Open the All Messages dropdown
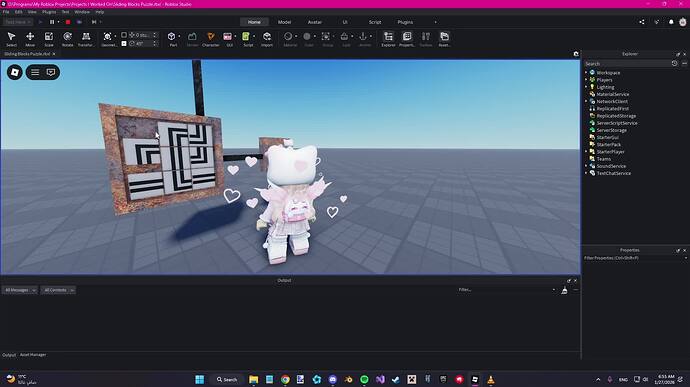The height and width of the screenshot is (387, 690). (x=20, y=290)
